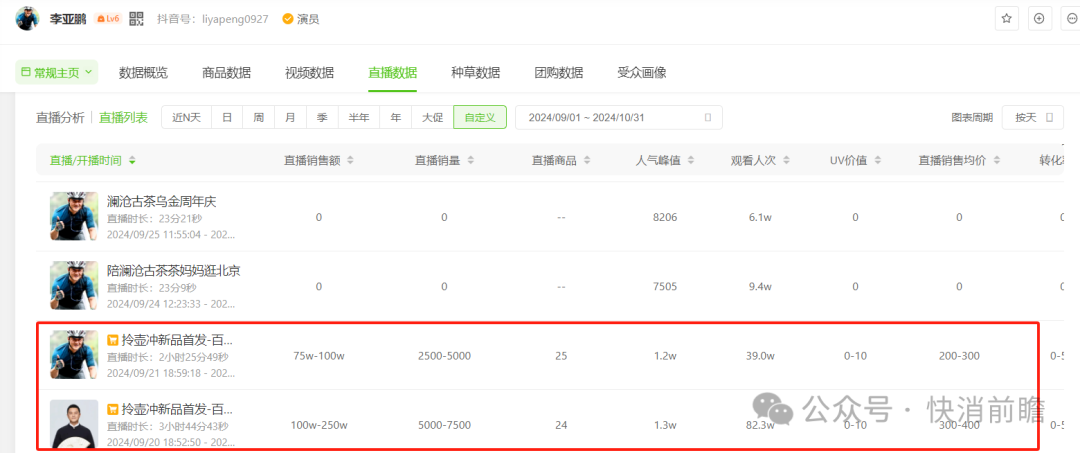Select the 月 period option
The image size is (1080, 453).
coord(290,118)
